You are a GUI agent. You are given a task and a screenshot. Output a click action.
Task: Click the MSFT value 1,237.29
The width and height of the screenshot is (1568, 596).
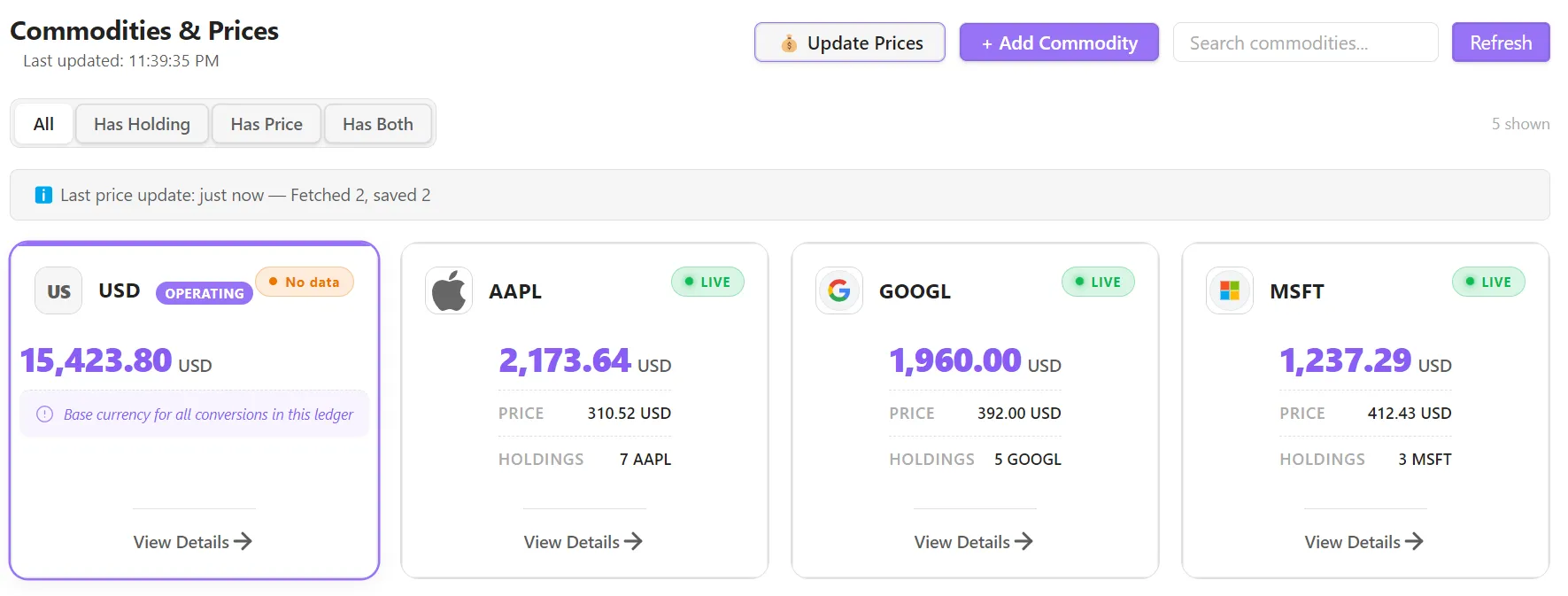(x=1346, y=360)
